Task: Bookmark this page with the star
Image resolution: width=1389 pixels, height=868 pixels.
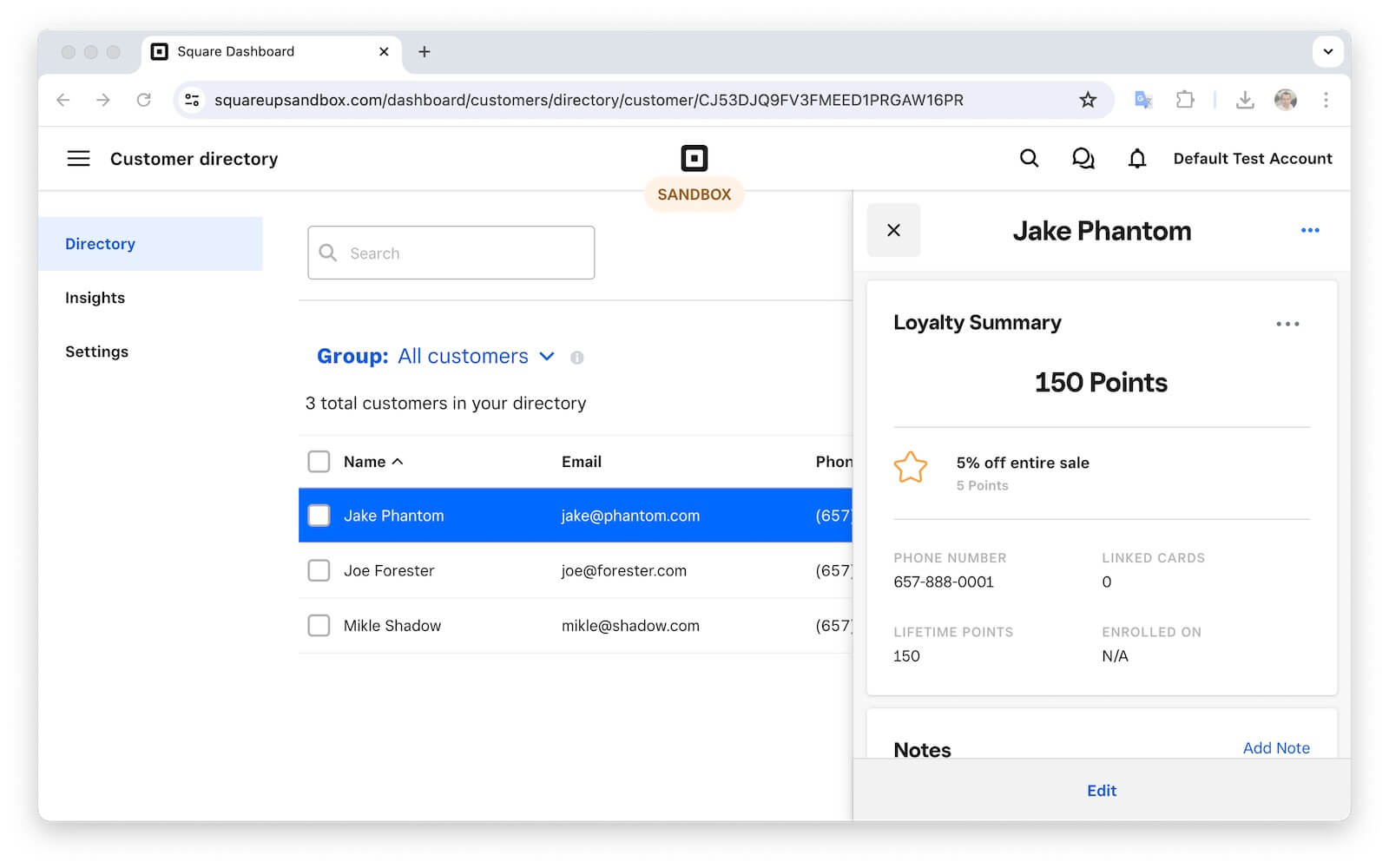Action: [x=1088, y=100]
